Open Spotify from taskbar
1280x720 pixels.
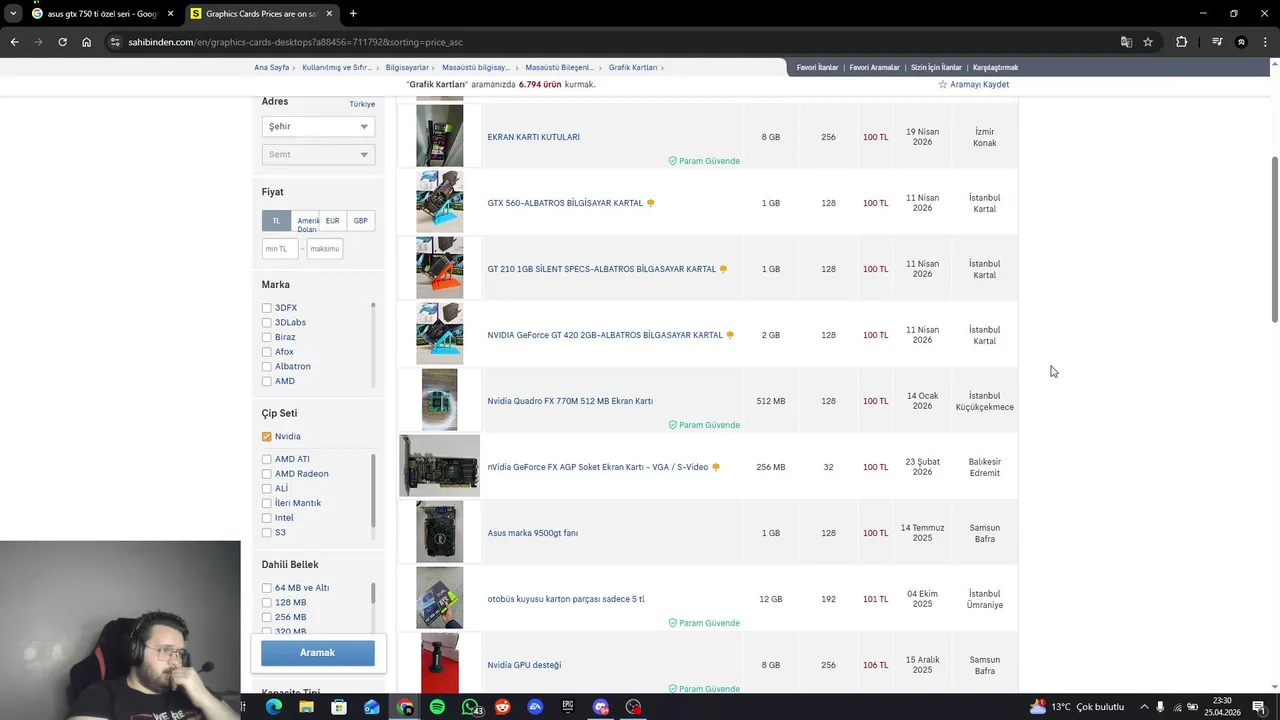pos(437,707)
